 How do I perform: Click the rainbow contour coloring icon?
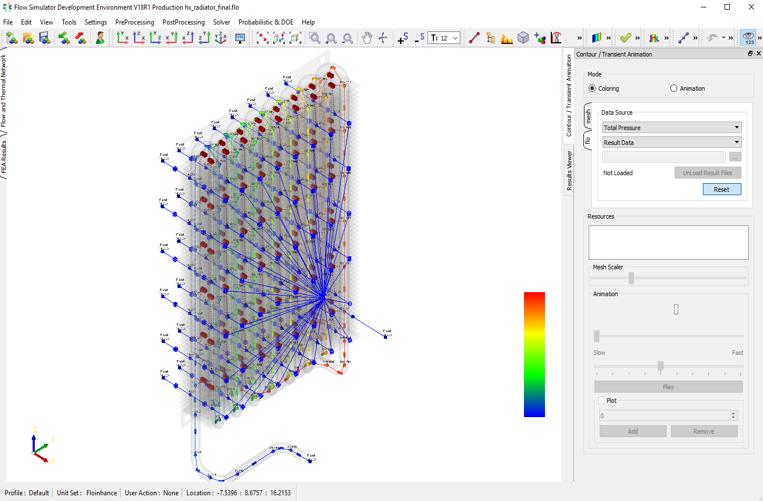[597, 38]
